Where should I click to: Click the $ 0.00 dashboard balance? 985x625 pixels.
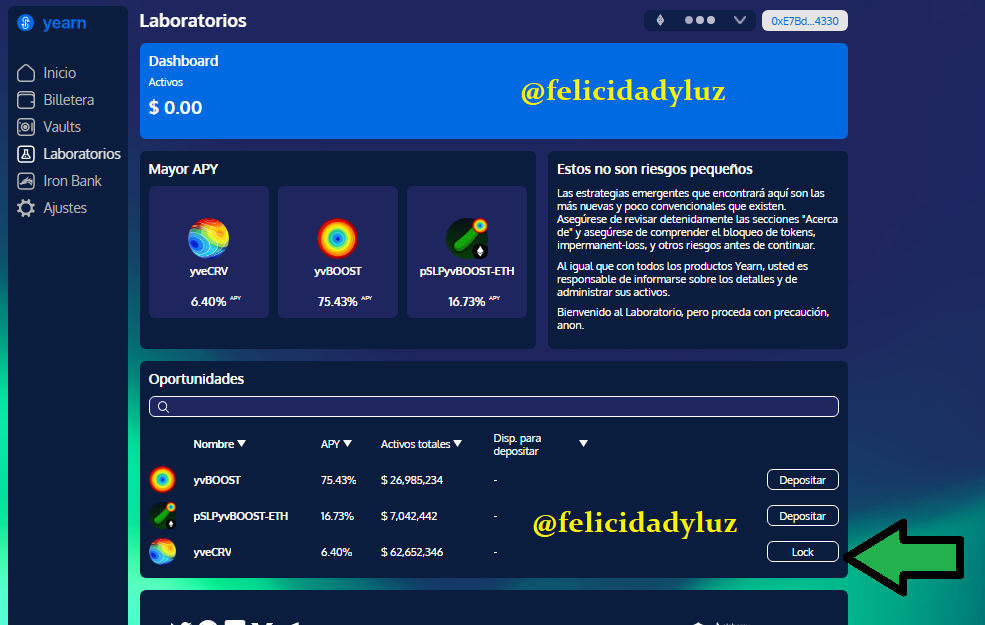click(x=175, y=107)
